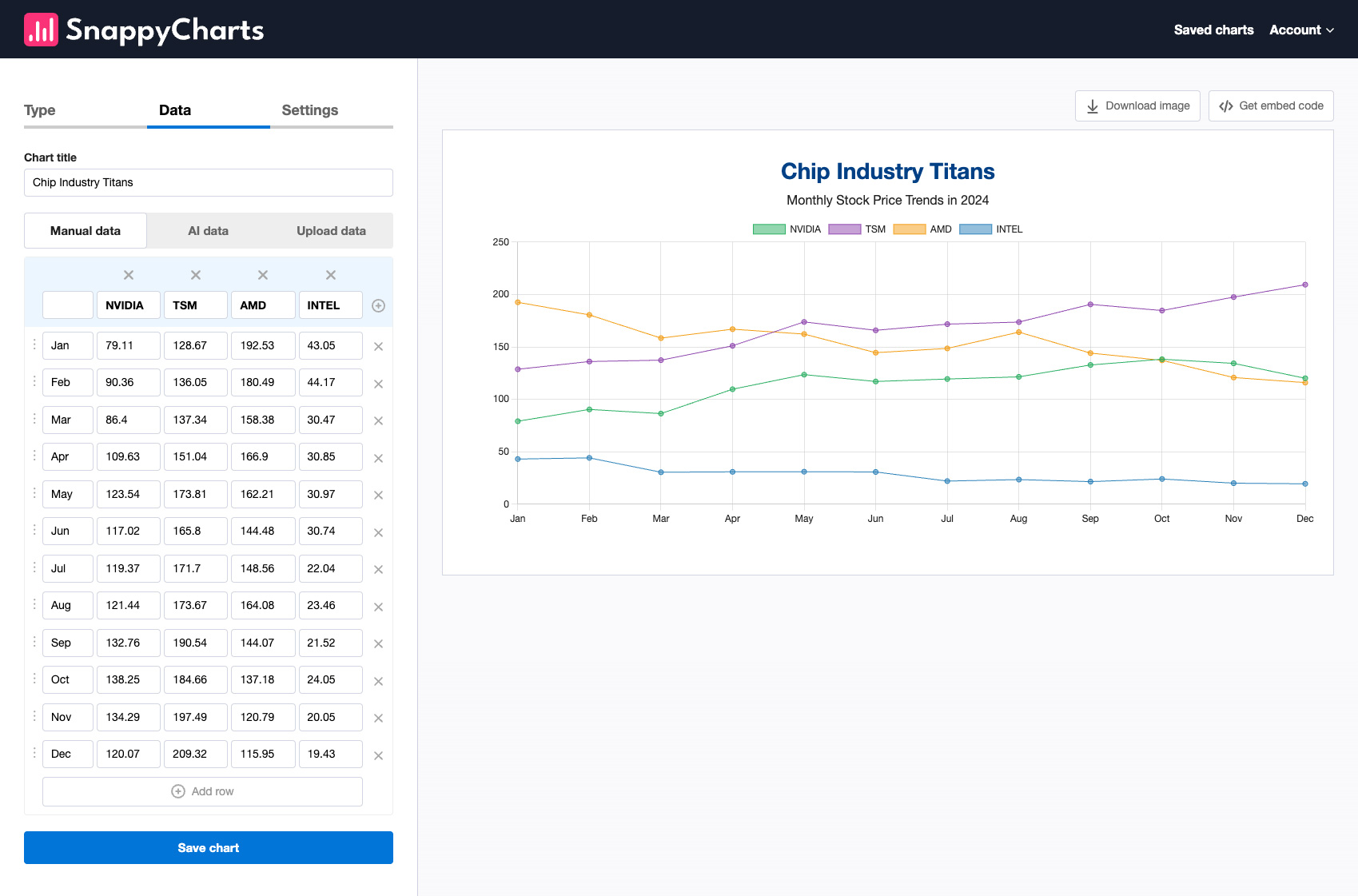This screenshot has width=1358, height=896.
Task: Remove the NVIDIA column
Action: coord(129,275)
